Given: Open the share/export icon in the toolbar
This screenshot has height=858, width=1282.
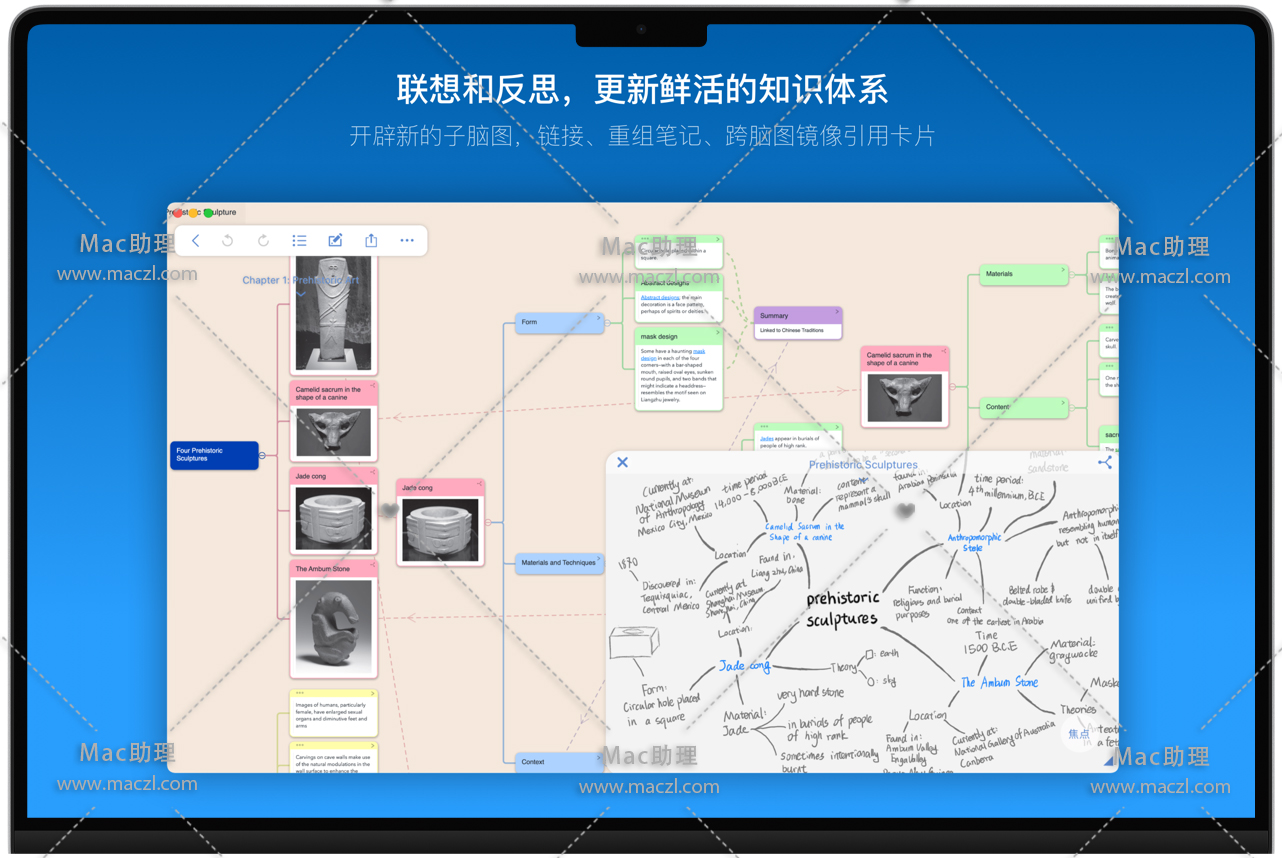Looking at the screenshot, I should 371,240.
